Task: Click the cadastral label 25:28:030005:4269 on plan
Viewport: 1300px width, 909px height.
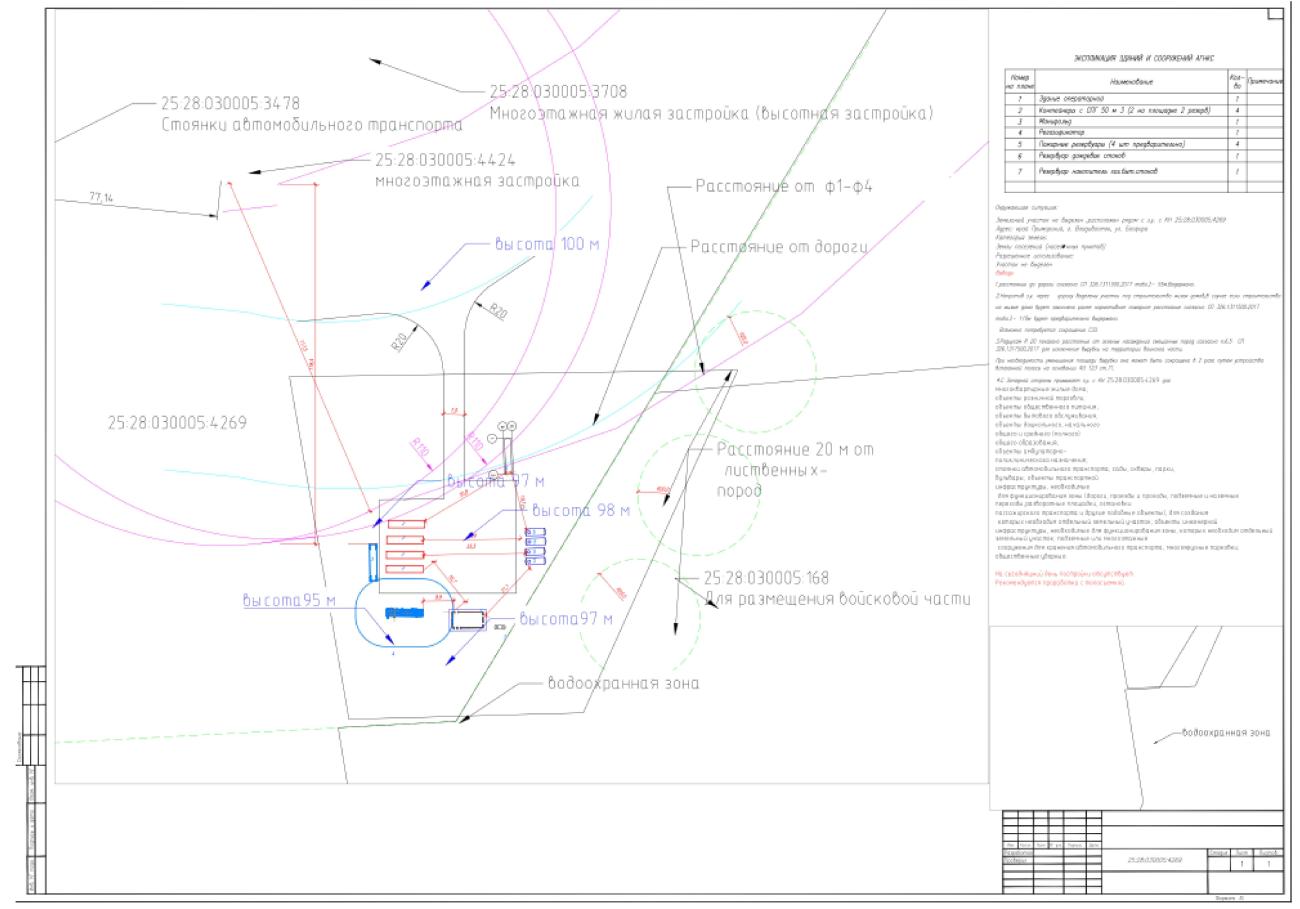Action: [x=177, y=423]
